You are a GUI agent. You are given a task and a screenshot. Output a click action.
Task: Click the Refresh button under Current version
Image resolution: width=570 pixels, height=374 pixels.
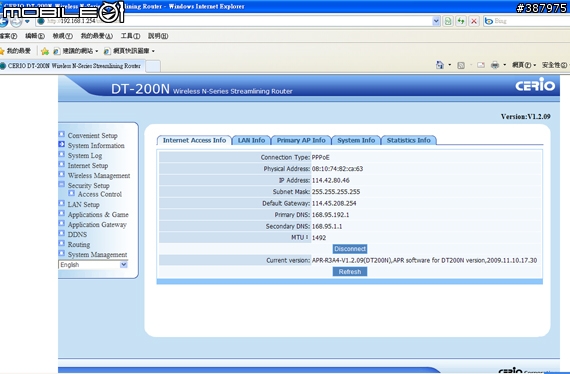tap(350, 272)
